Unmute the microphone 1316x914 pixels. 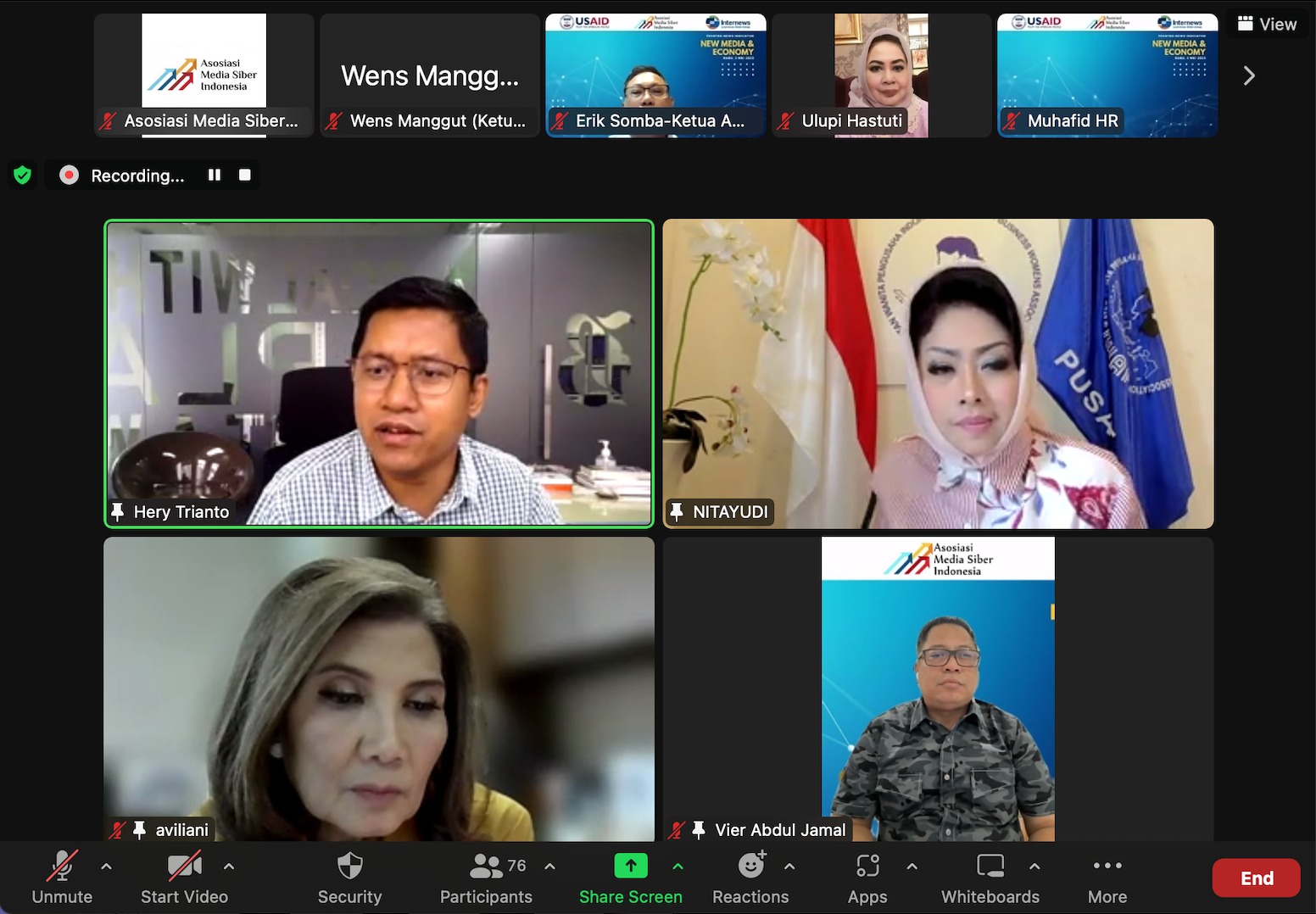(62, 878)
